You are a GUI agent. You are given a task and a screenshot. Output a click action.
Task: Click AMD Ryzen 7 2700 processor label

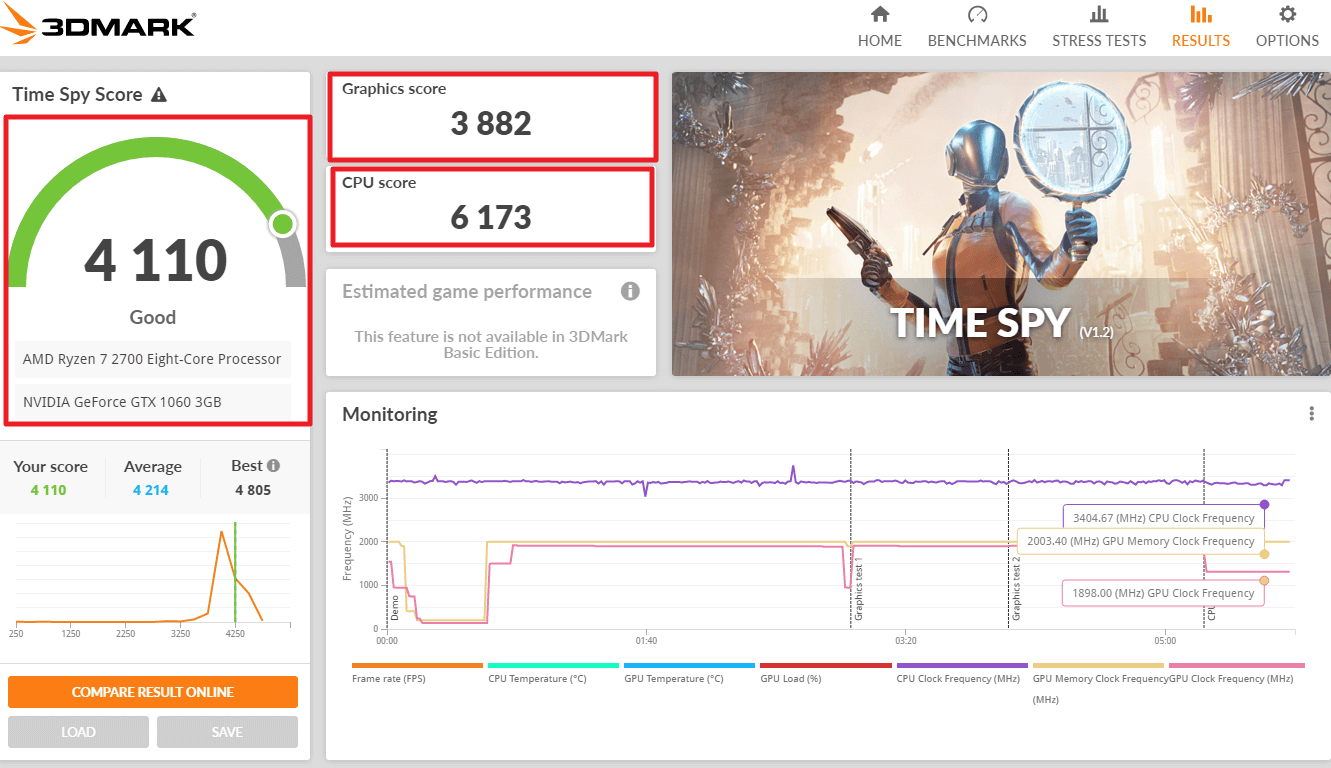pos(152,359)
